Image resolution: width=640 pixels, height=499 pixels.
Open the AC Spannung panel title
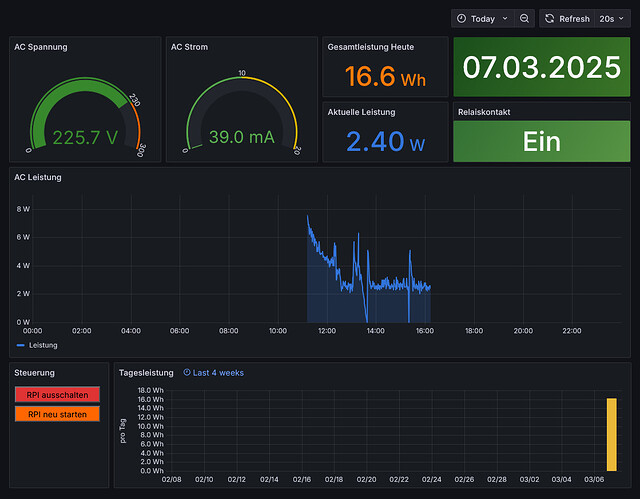click(x=41, y=47)
